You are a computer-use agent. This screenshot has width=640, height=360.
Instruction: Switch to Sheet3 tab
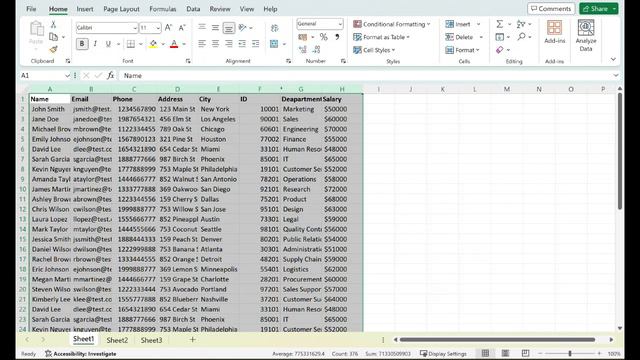coord(151,340)
